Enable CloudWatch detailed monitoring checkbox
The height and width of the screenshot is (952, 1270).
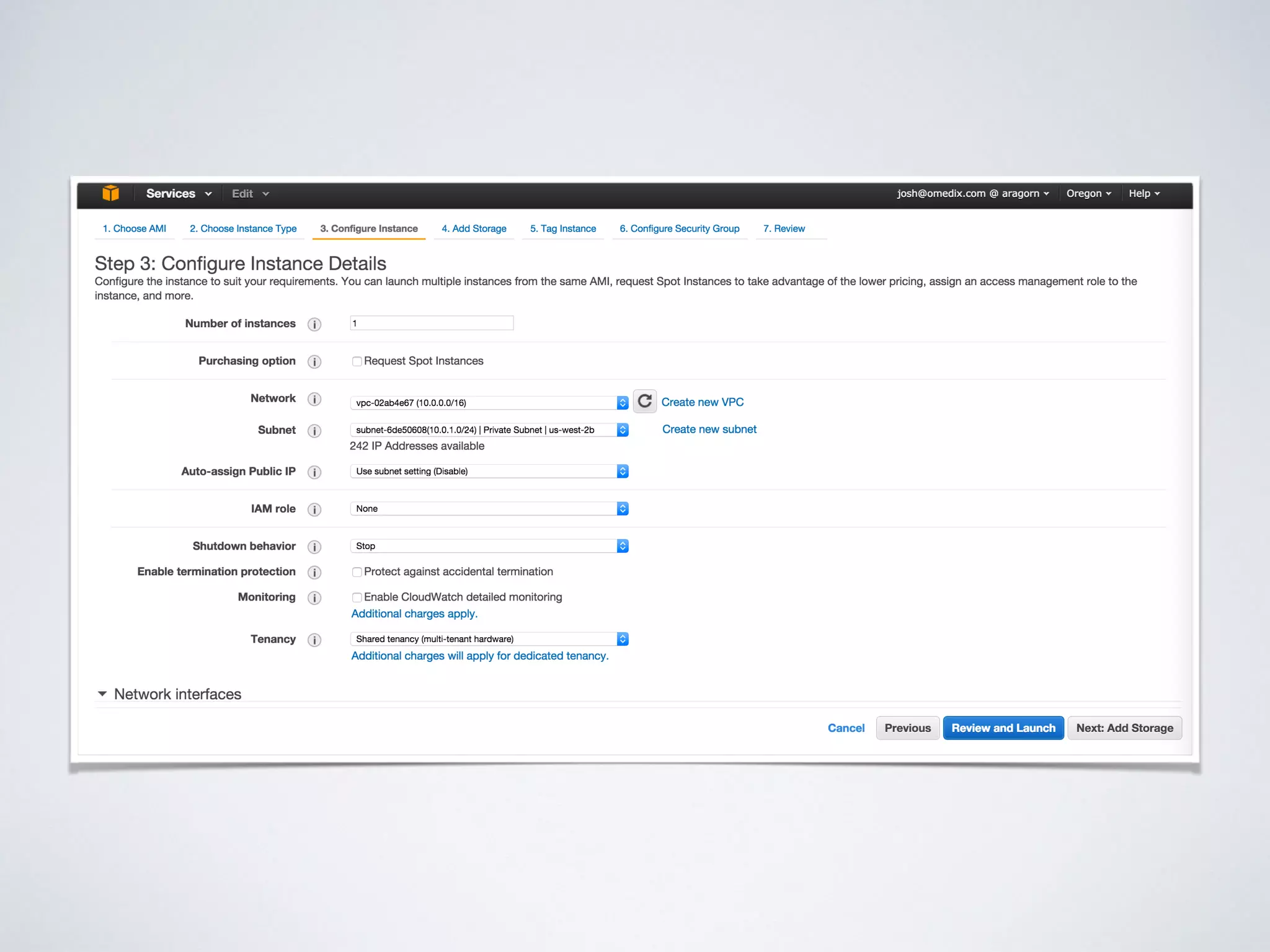pyautogui.click(x=357, y=597)
